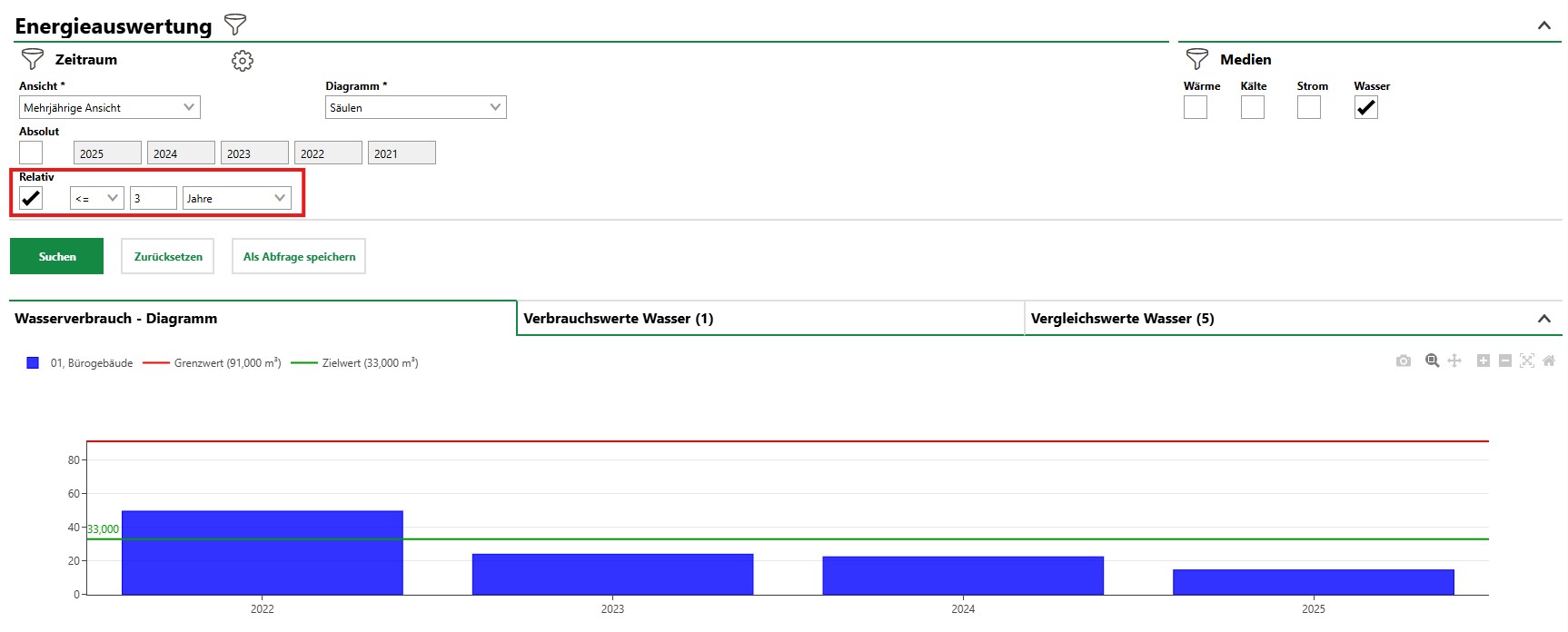The height and width of the screenshot is (632, 1568).
Task: Click the 2024 chart bar
Action: click(x=963, y=576)
